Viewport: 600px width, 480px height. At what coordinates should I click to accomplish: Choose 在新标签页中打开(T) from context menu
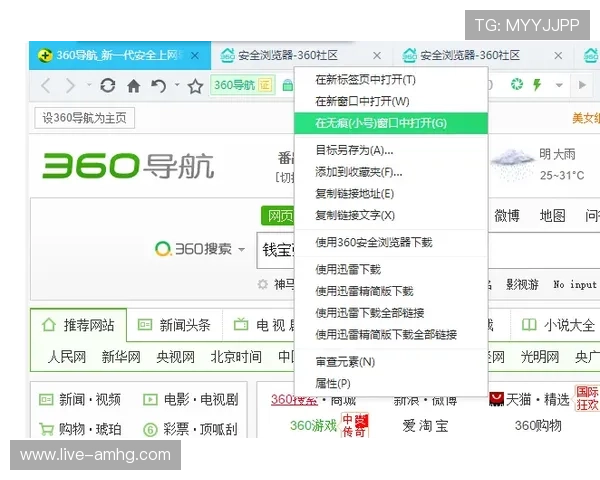click(391, 80)
